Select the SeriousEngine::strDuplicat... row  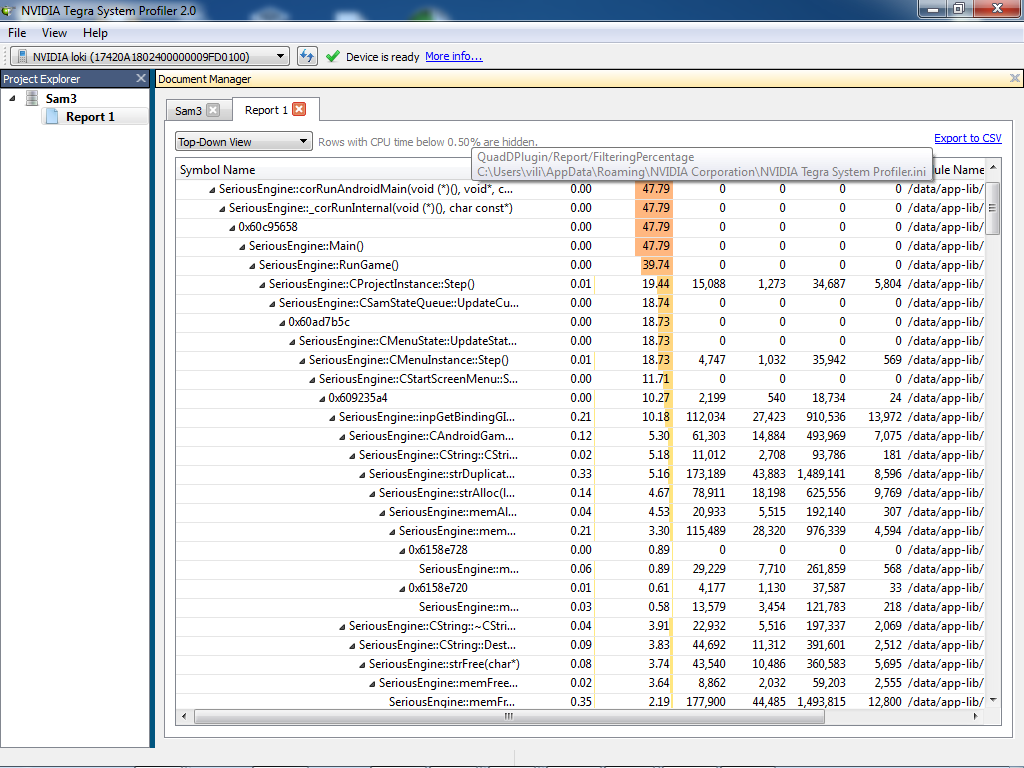click(x=580, y=473)
